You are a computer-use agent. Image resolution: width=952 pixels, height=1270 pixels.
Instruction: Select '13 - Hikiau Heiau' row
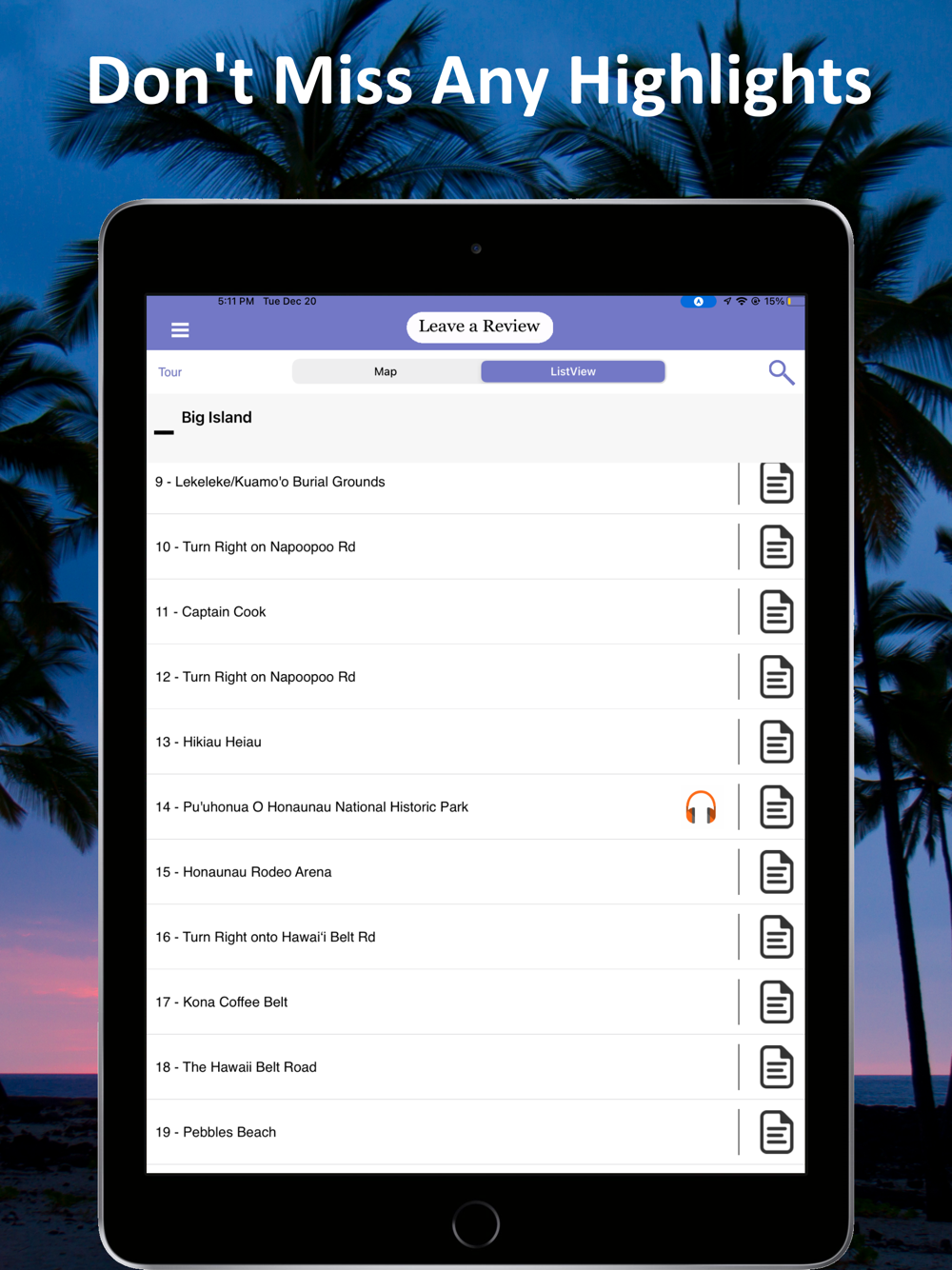click(475, 743)
